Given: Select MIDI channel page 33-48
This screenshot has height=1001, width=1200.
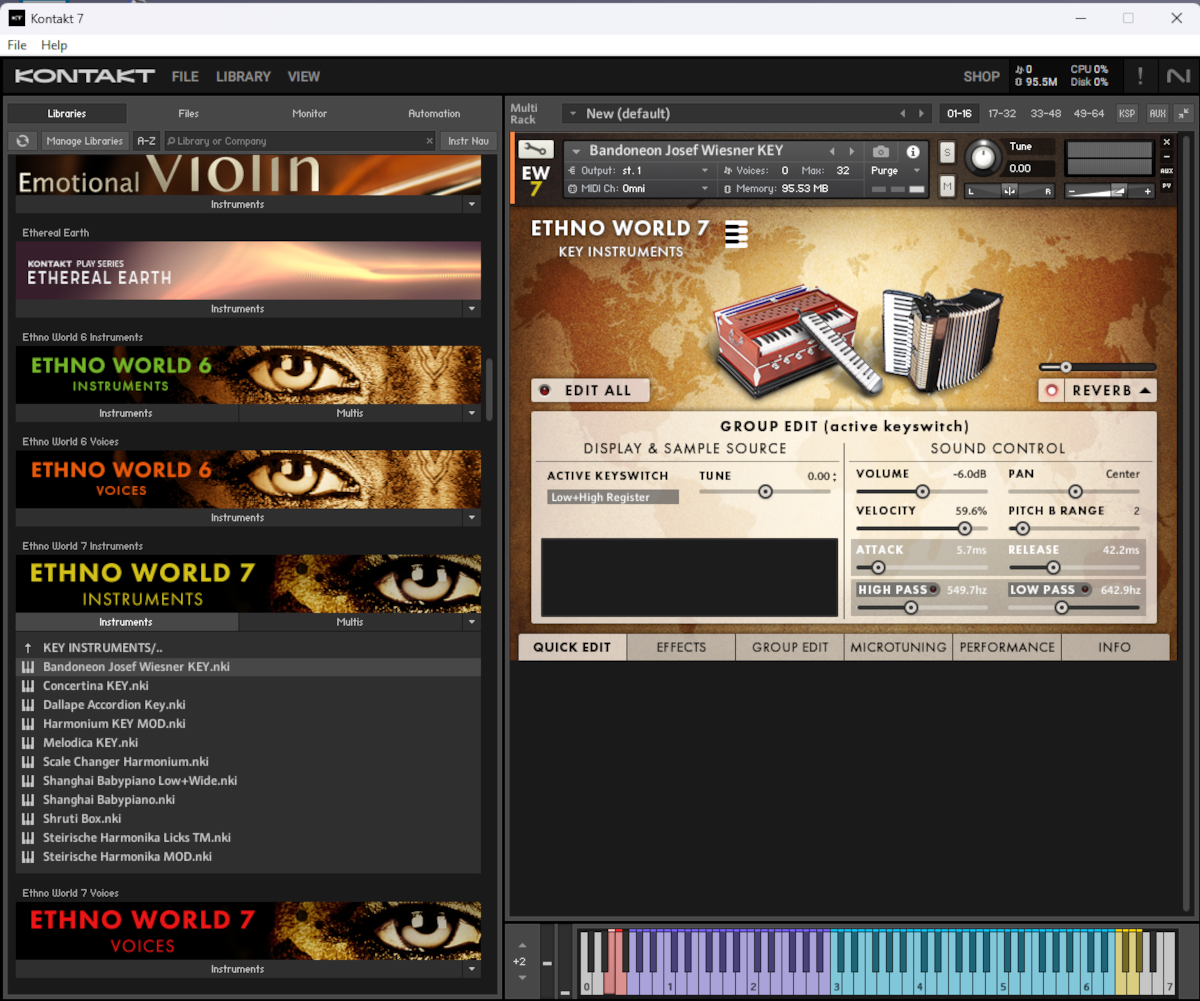Looking at the screenshot, I should coord(1045,114).
